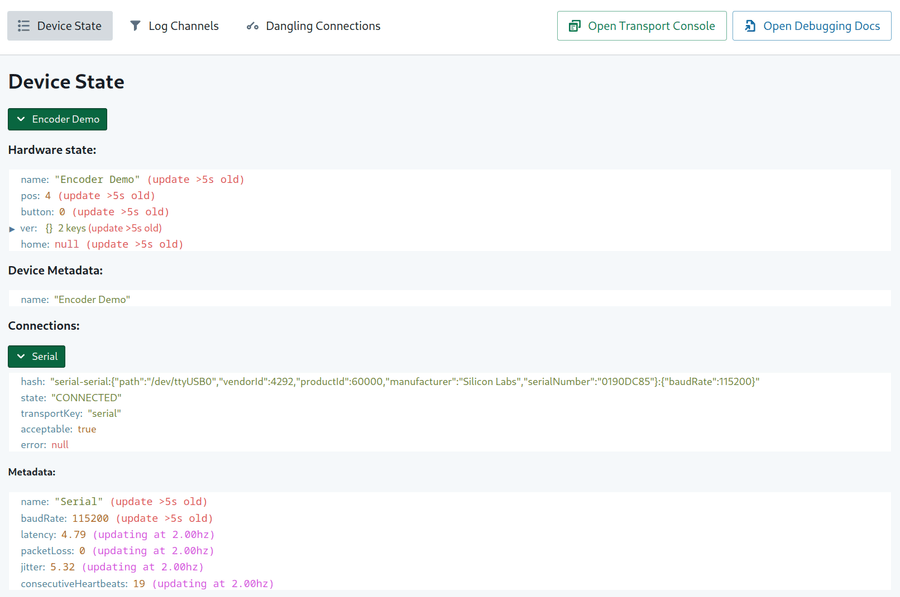Click the list icon on Device State tab
Image resolution: width=900 pixels, height=597 pixels.
[24, 26]
